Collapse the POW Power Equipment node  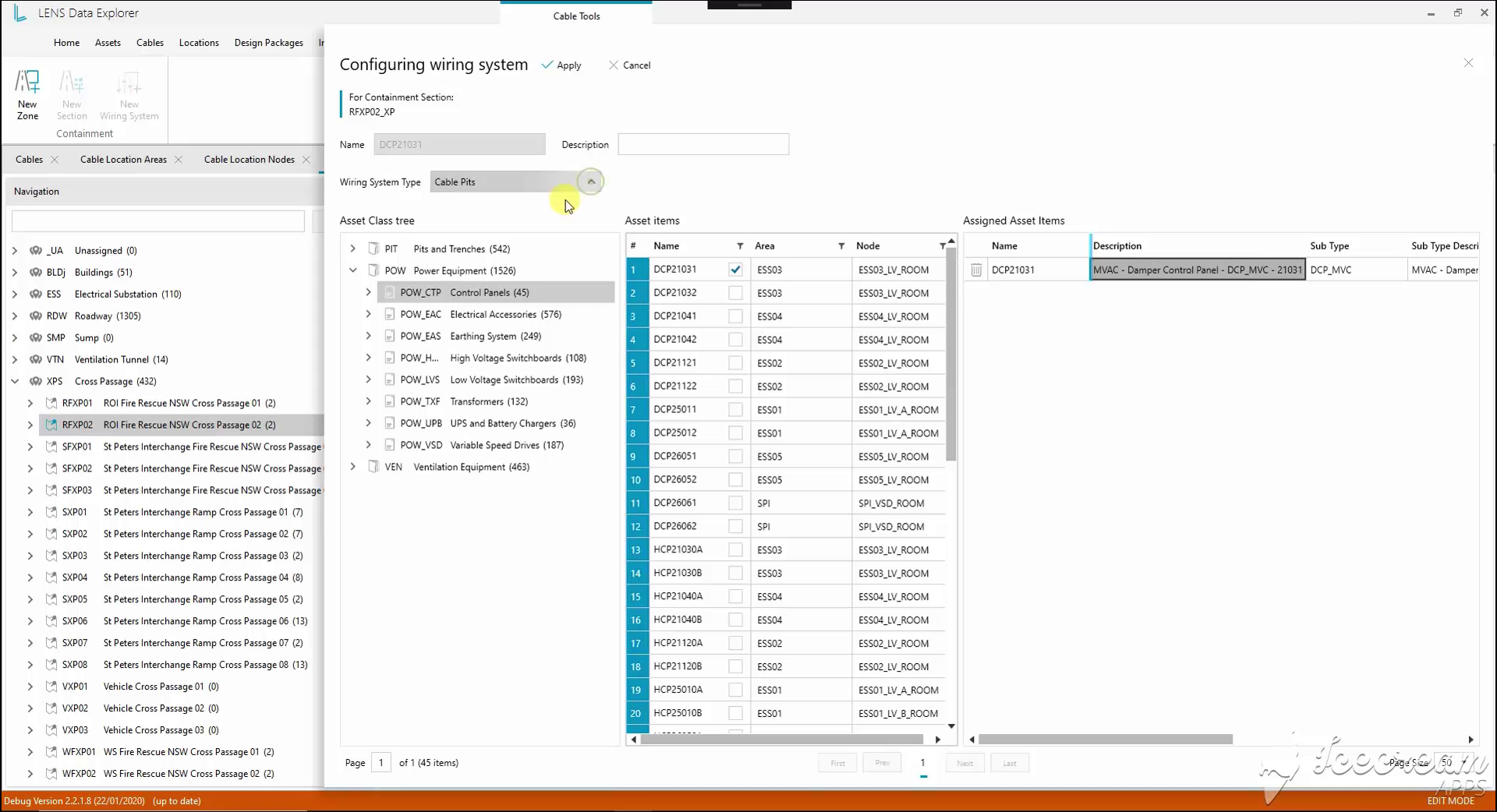[x=353, y=270]
